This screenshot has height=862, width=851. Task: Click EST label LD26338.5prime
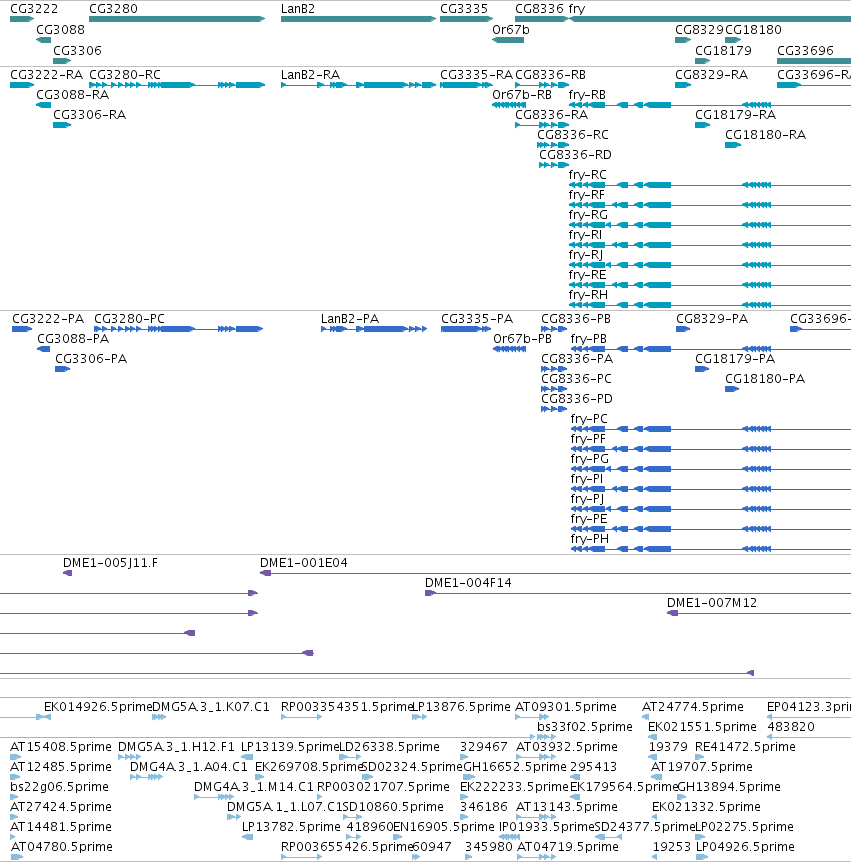point(389,747)
